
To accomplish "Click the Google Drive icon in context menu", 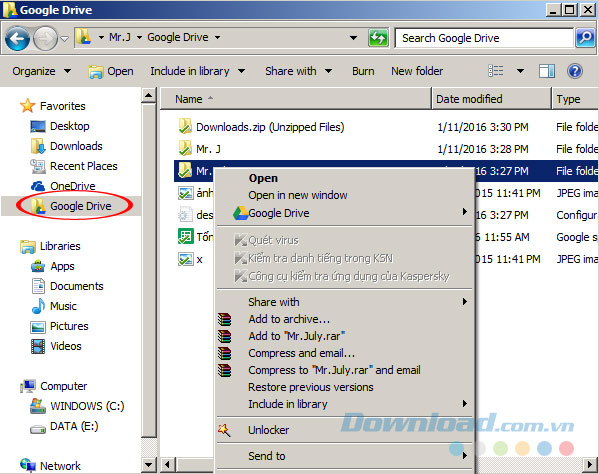I will (x=241, y=213).
